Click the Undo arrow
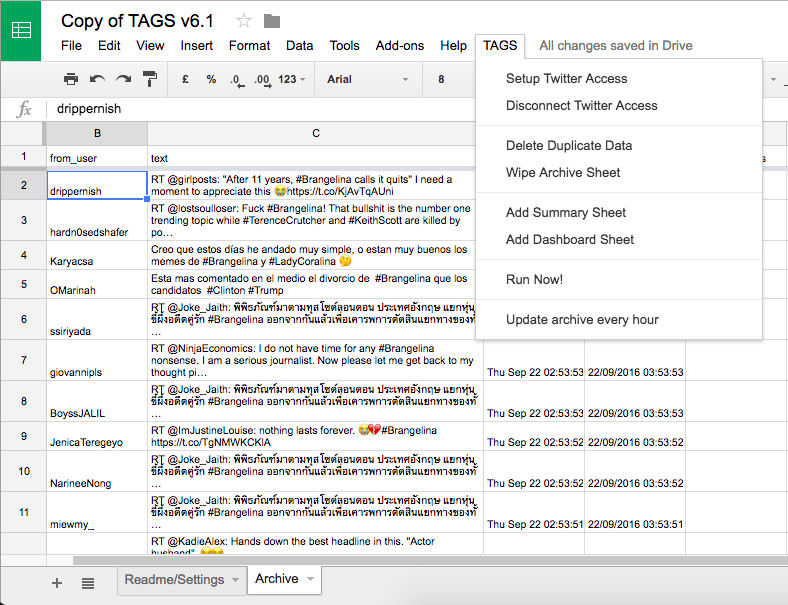 97,79
